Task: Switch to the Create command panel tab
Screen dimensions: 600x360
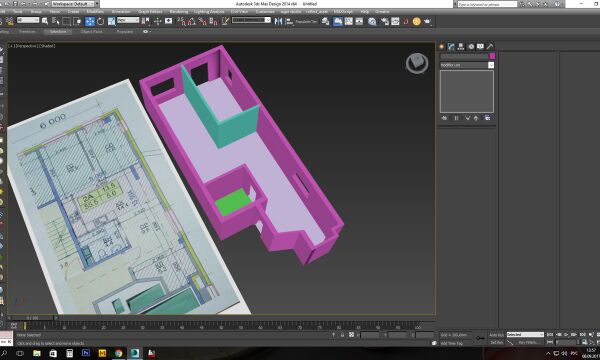Action: point(442,46)
